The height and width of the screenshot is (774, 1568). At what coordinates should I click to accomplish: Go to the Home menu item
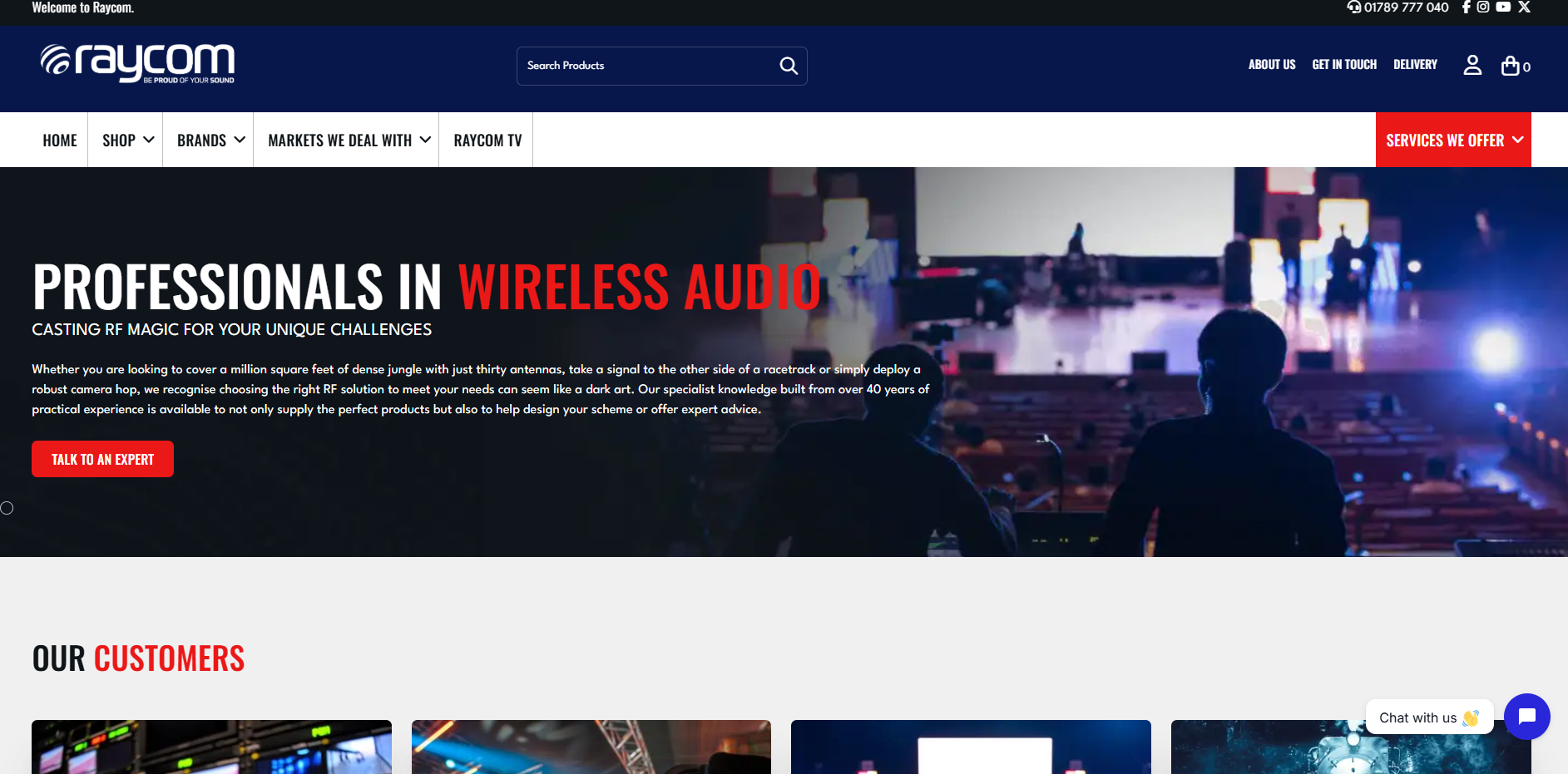[60, 141]
